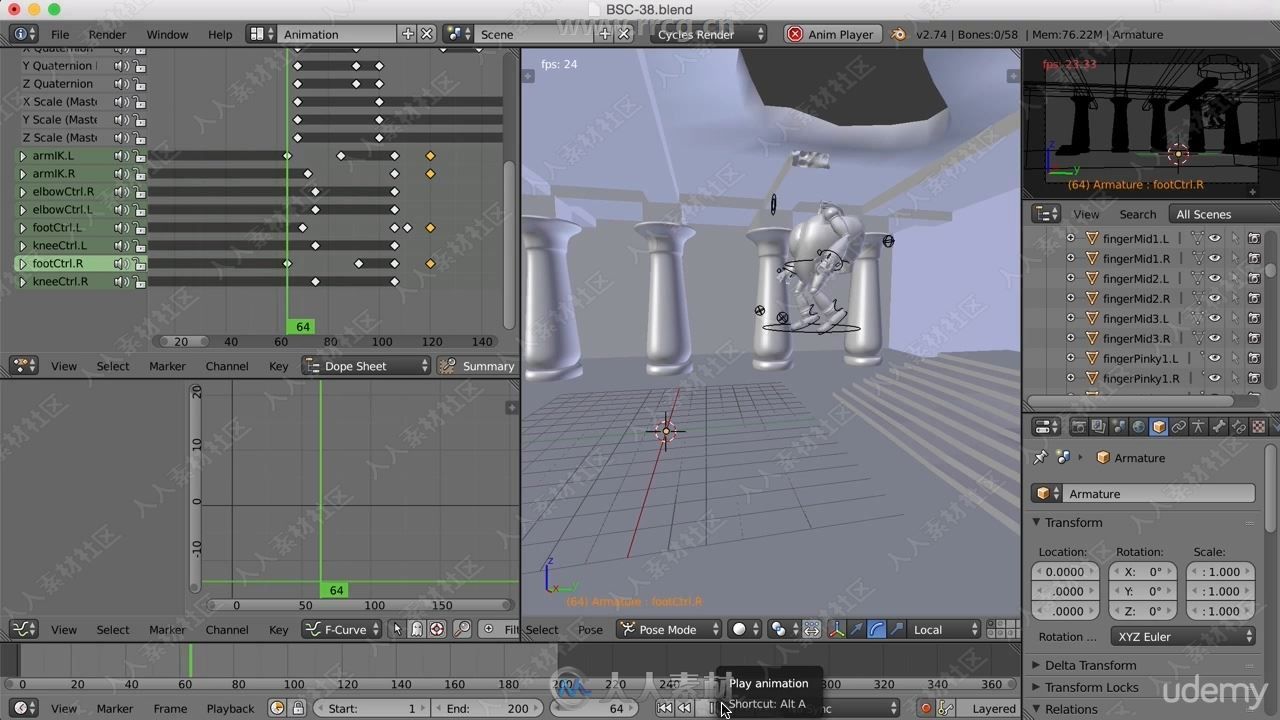Image resolution: width=1280 pixels, height=720 pixels.
Task: Expand the footCtrl.L channel group
Action: [22, 228]
